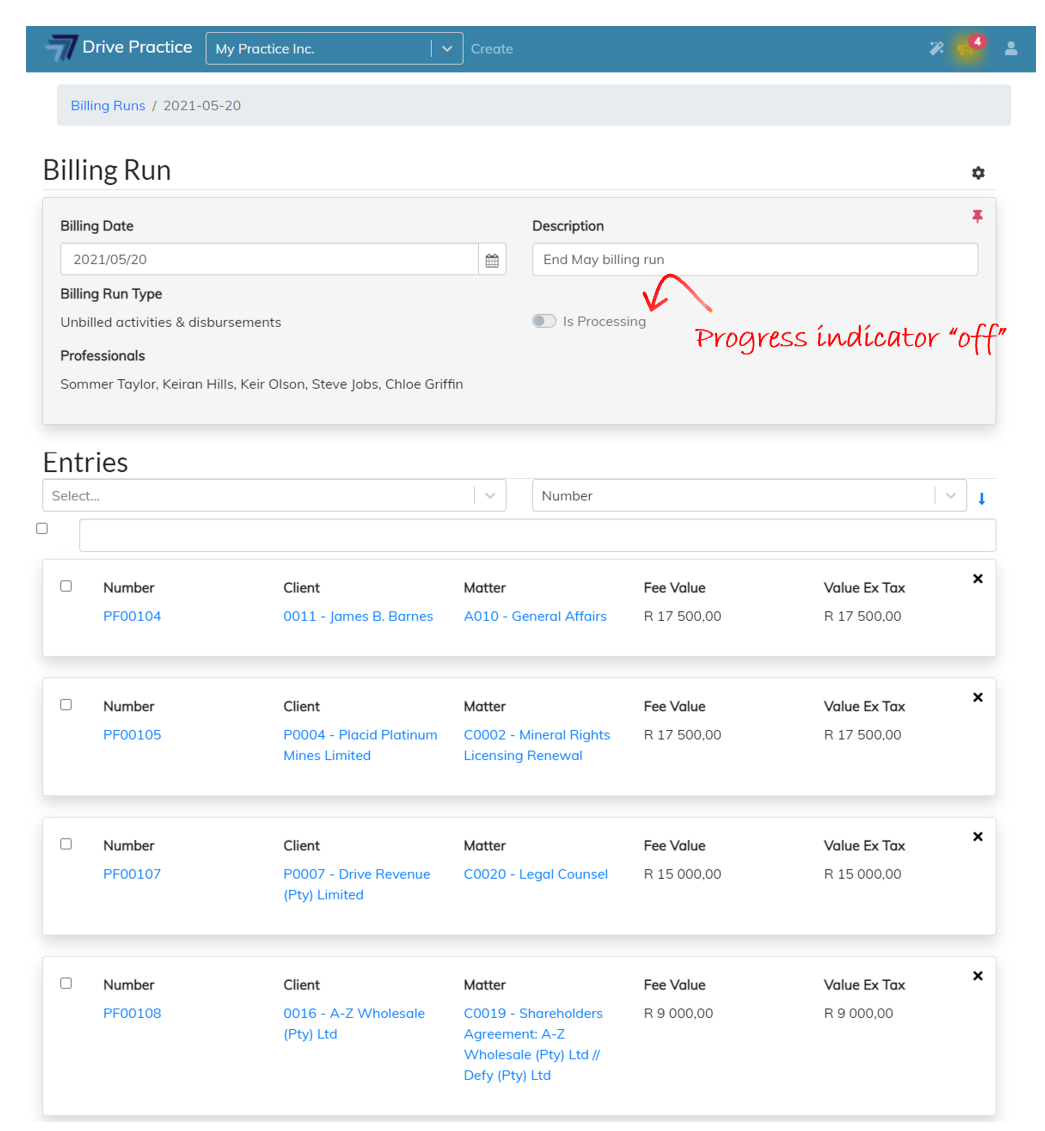This screenshot has height=1131, width=1045.
Task: Open the Billing Date calendar picker icon
Action: click(x=492, y=260)
